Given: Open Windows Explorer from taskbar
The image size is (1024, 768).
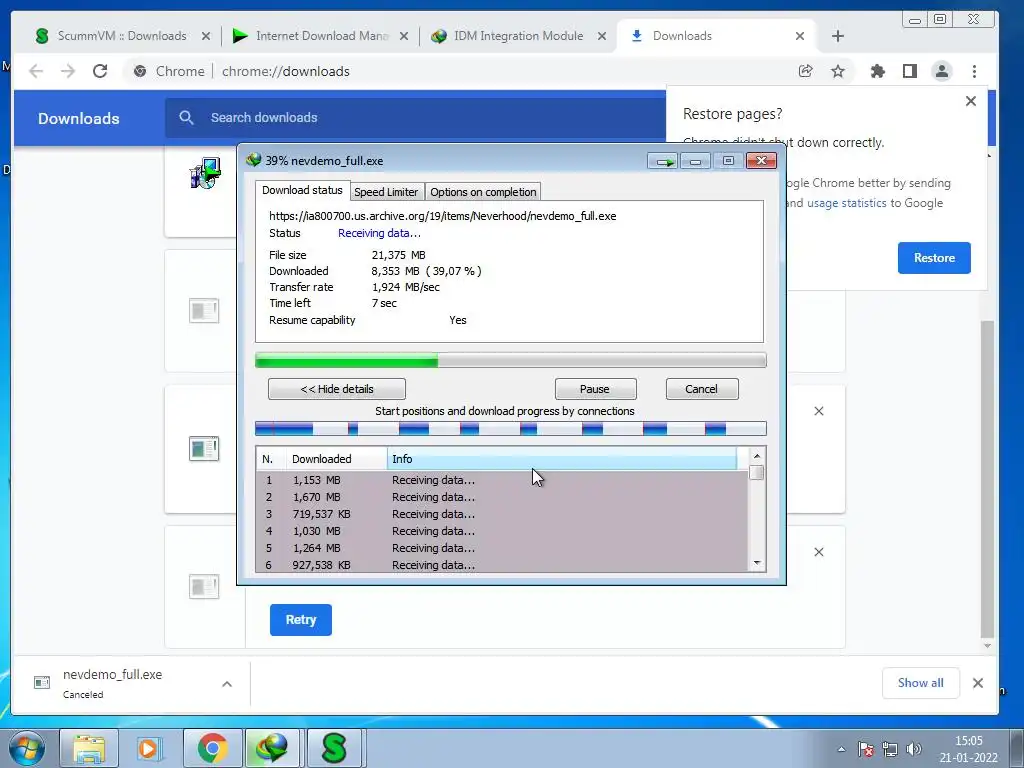Looking at the screenshot, I should [x=89, y=748].
